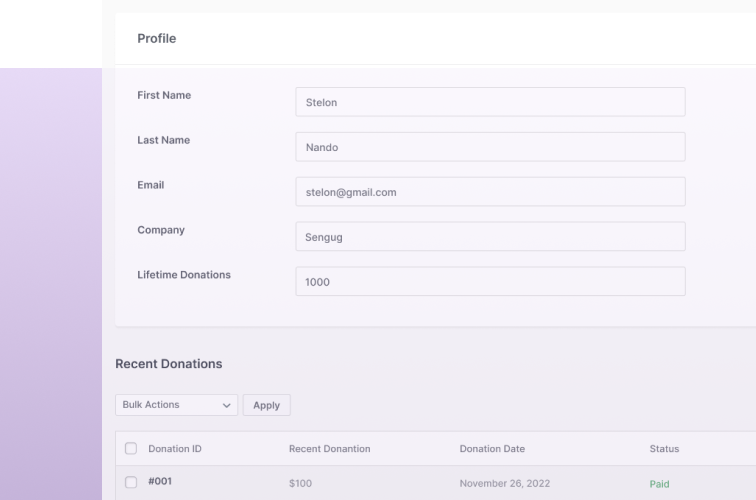Click the Profile section heading
Image resolution: width=756 pixels, height=500 pixels.
(157, 39)
